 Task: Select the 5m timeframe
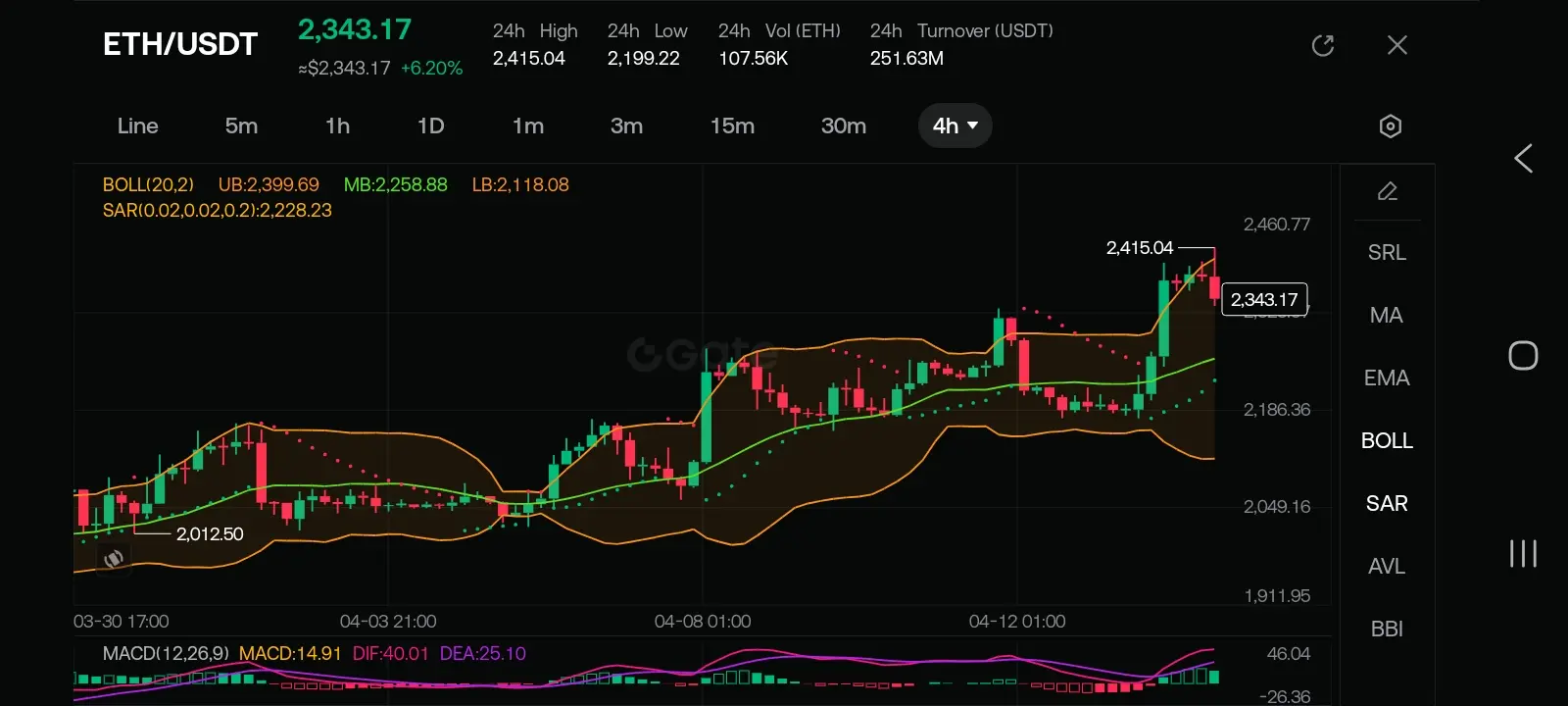click(241, 126)
